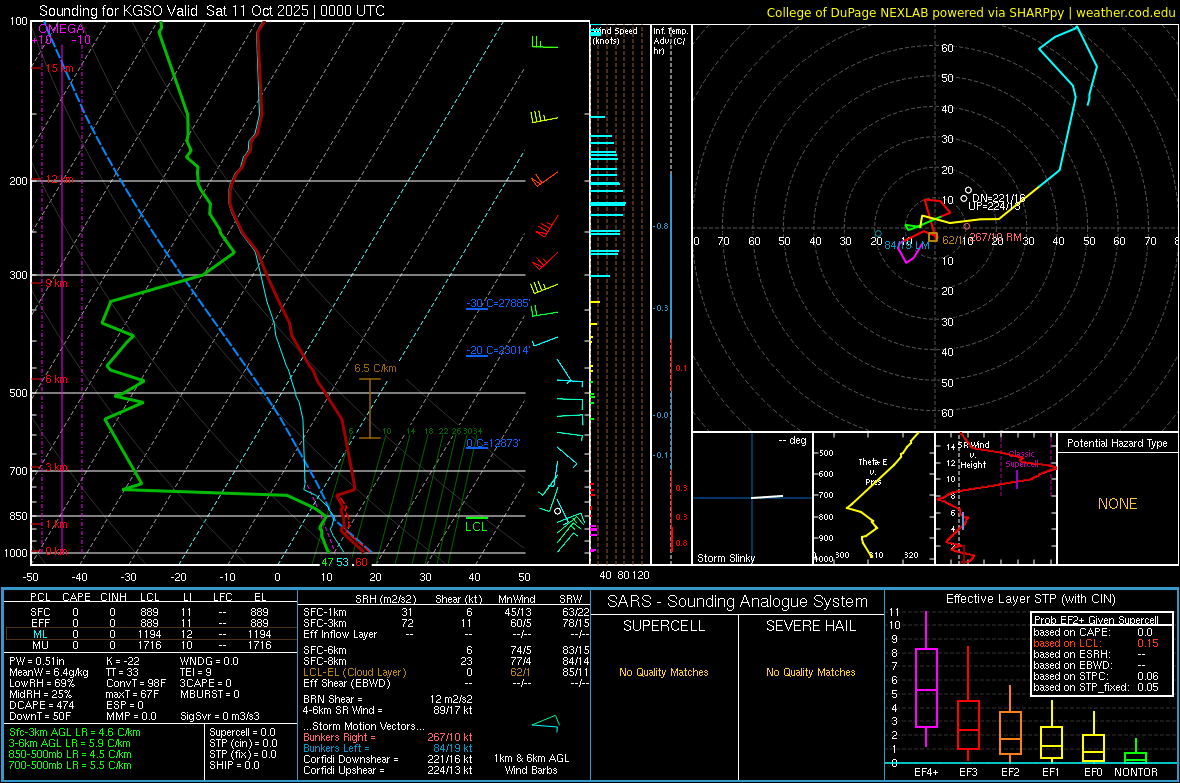Screen dimensions: 1180x783
Task: Select the SFC parcel row
Action: 150,612
